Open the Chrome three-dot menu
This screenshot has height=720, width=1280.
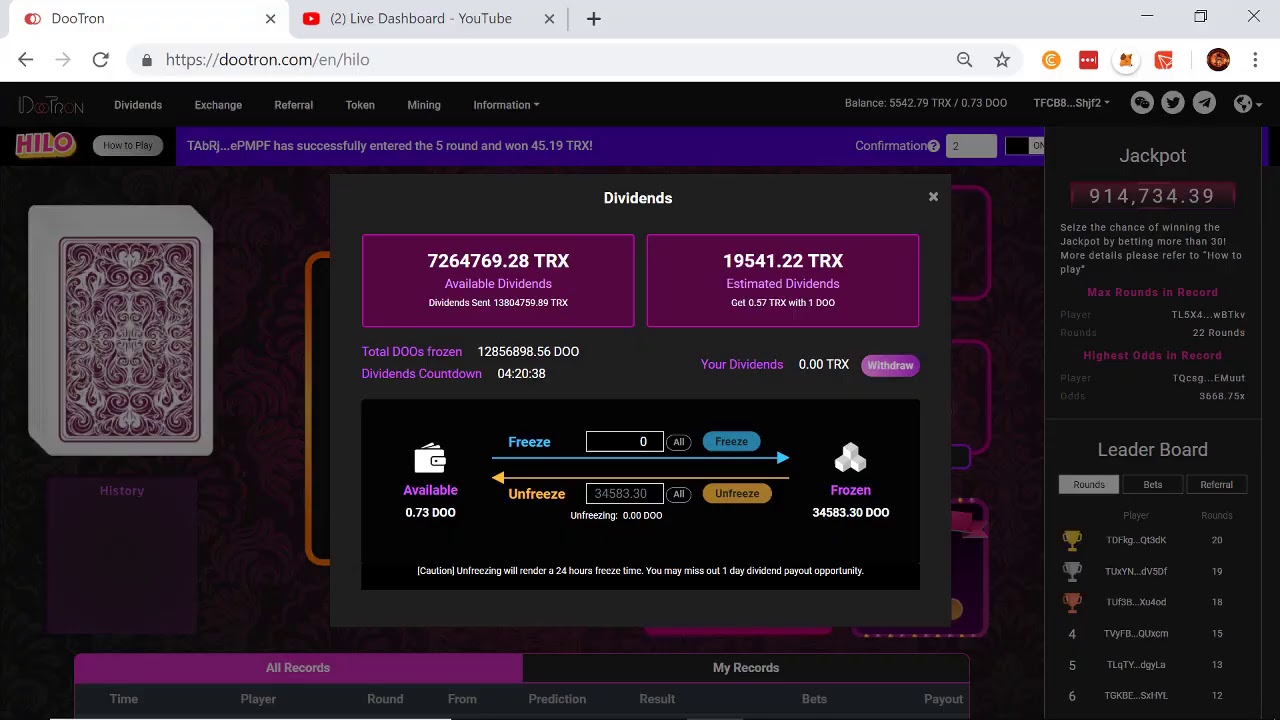pyautogui.click(x=1255, y=60)
